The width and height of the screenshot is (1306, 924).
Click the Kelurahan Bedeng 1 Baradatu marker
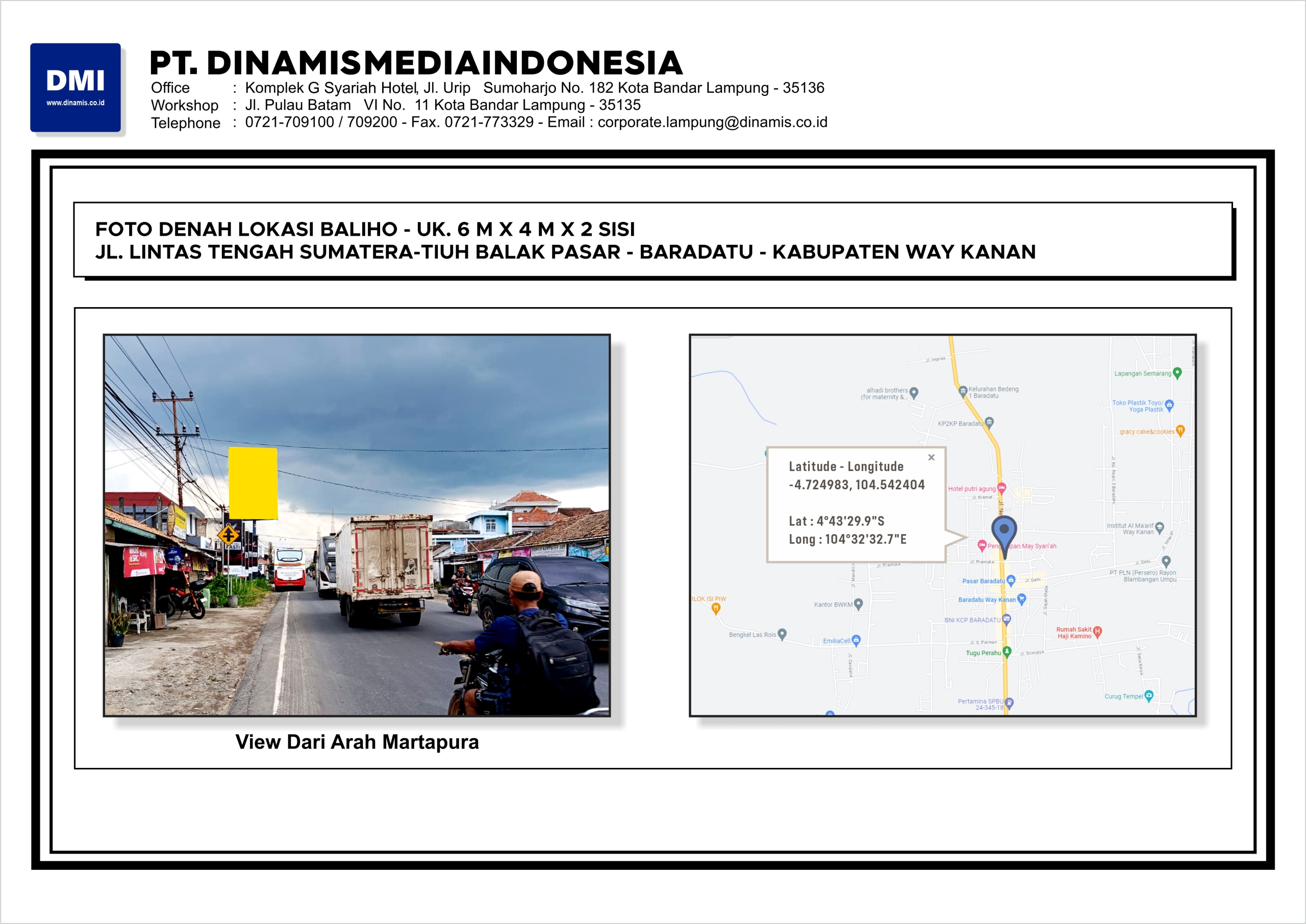tap(963, 391)
